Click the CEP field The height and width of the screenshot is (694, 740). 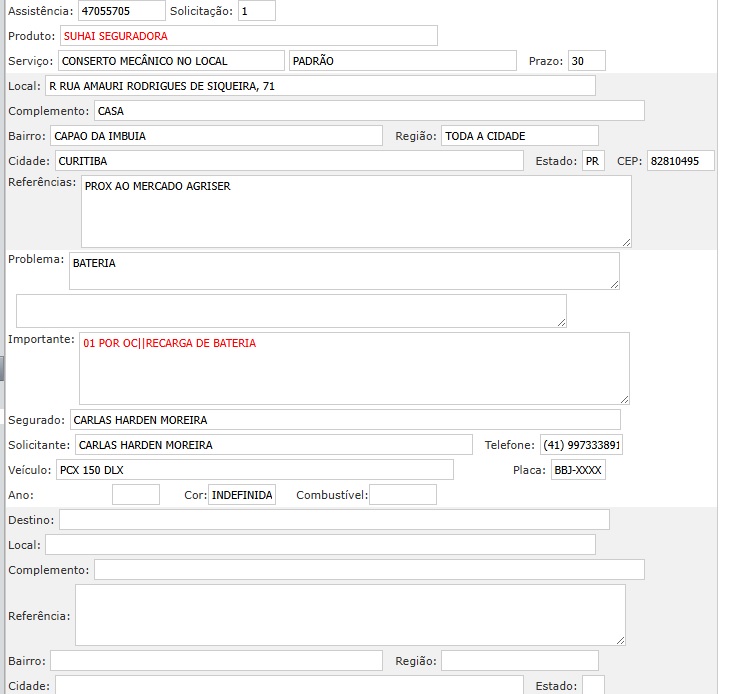click(x=680, y=161)
